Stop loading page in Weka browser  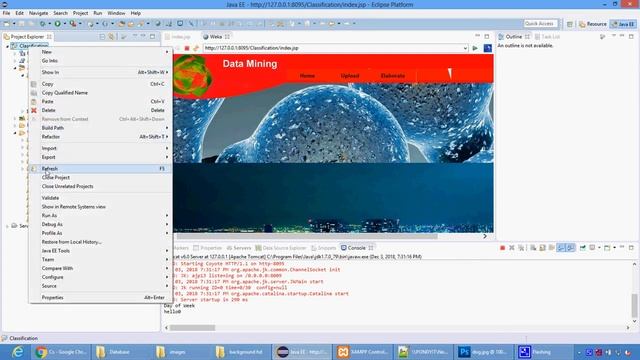pos(187,48)
